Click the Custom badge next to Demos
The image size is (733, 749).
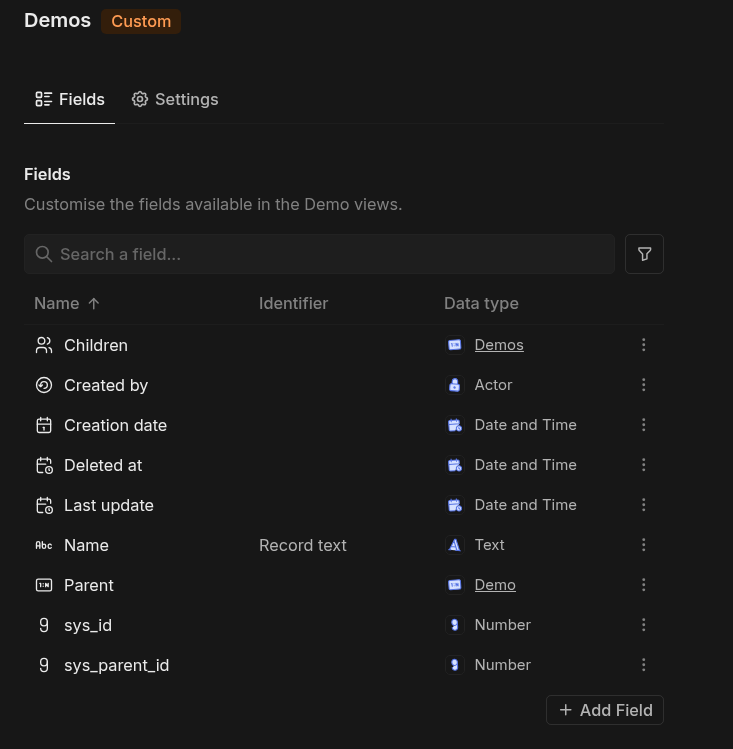pyautogui.click(x=141, y=21)
